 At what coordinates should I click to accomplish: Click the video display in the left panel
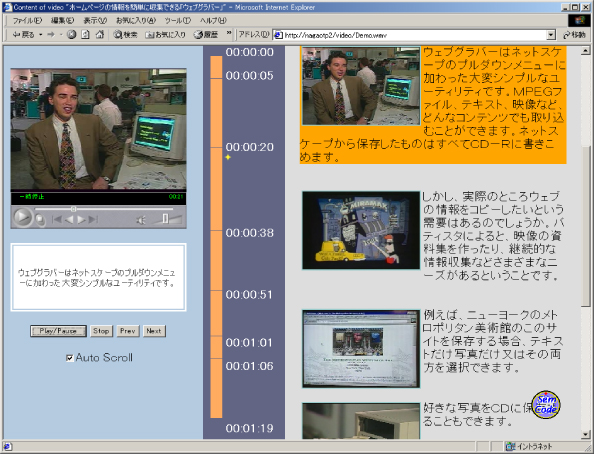coord(98,129)
